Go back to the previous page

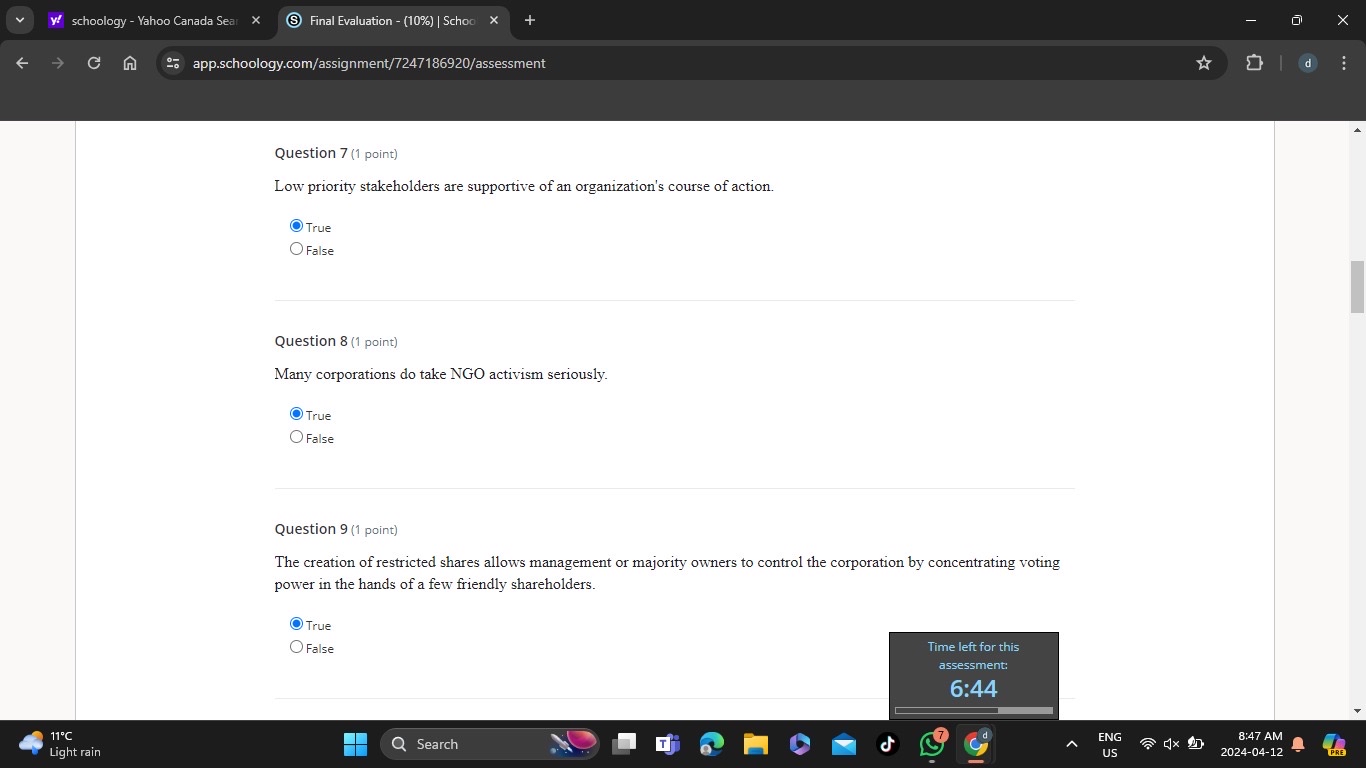pos(22,63)
